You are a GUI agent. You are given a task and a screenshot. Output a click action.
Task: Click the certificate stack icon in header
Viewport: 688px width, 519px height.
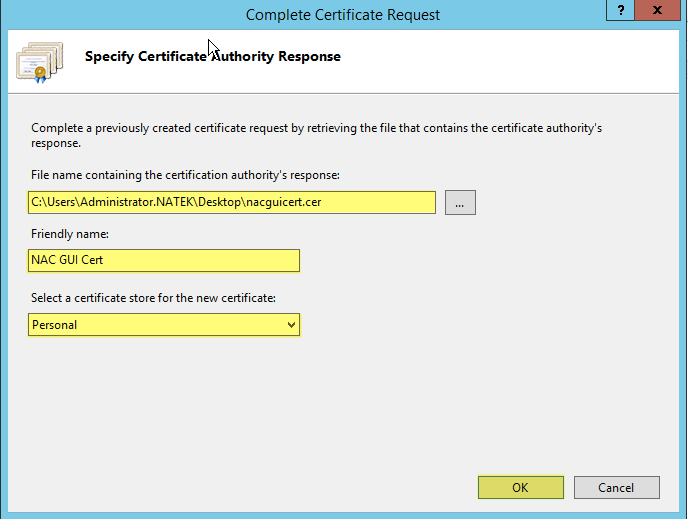pyautogui.click(x=39, y=62)
